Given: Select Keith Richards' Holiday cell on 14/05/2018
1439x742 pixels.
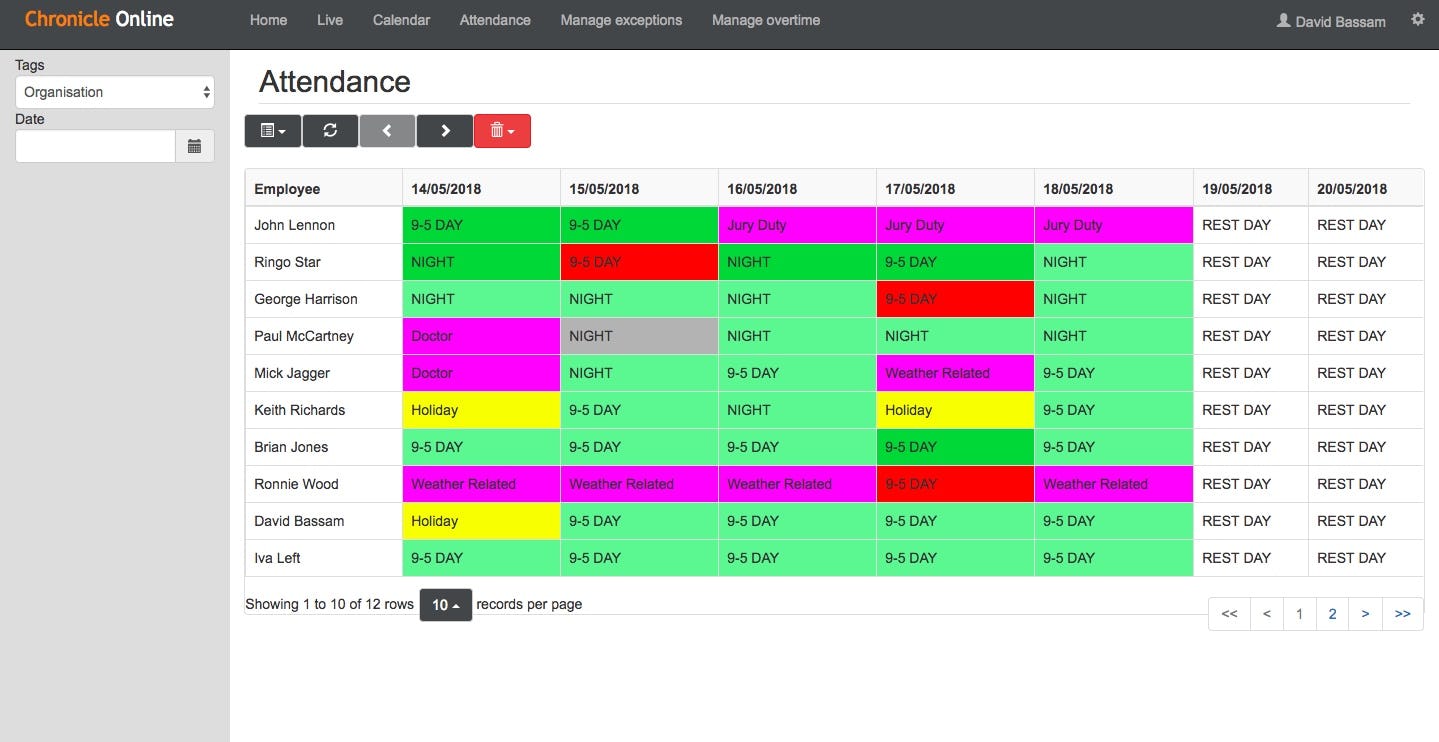Looking at the screenshot, I should point(480,410).
